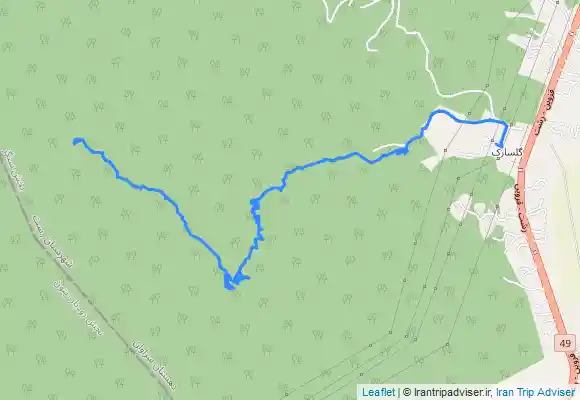
Task: Click the گلسارک village label
Action: pyautogui.click(x=507, y=152)
